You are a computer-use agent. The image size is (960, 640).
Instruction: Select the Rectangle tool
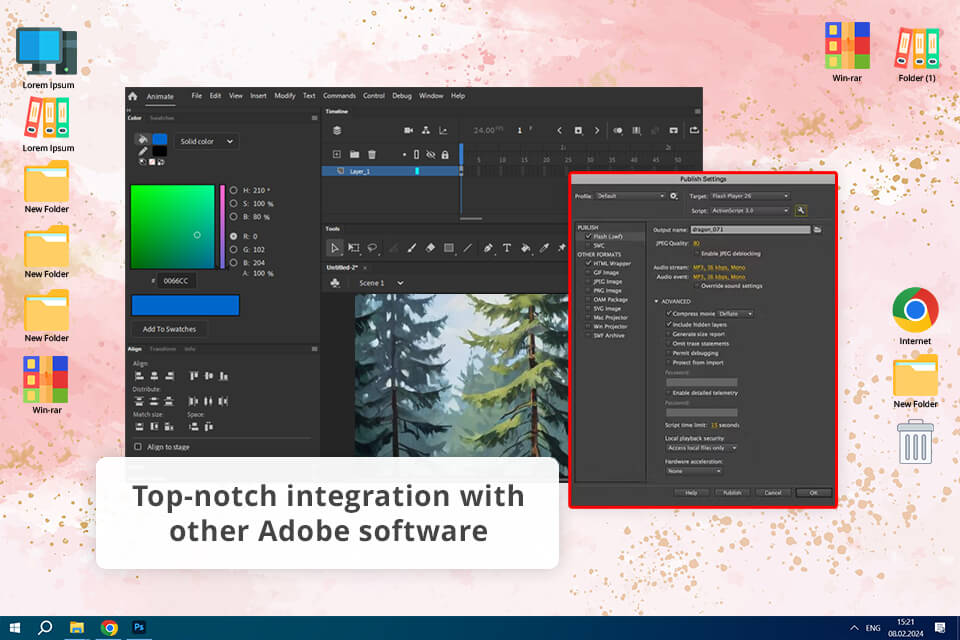click(x=449, y=248)
